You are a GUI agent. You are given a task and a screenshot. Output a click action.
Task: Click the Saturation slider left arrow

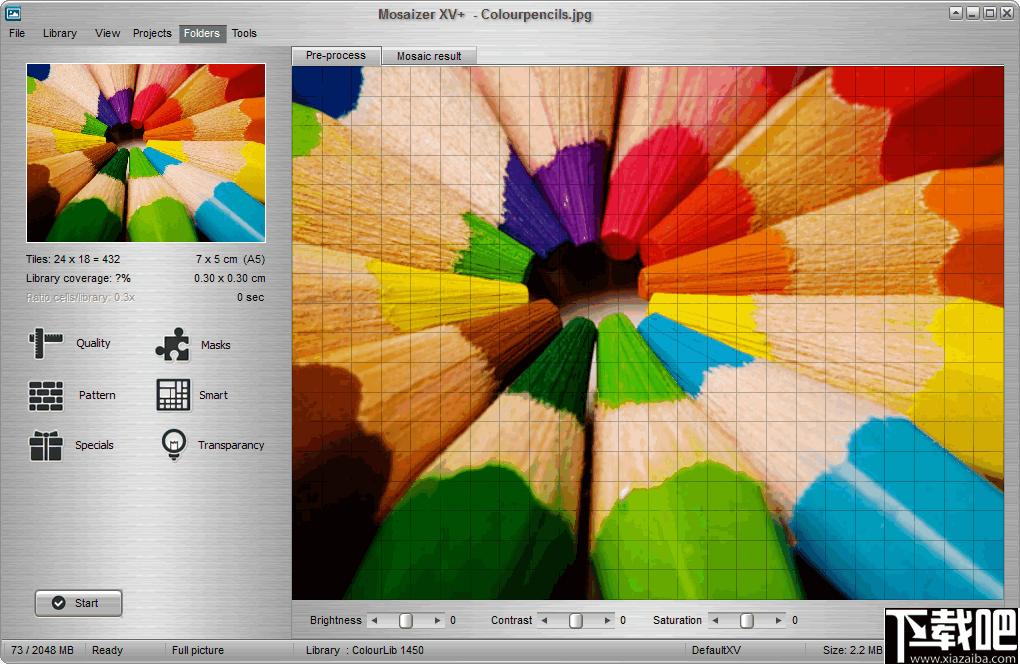point(716,620)
